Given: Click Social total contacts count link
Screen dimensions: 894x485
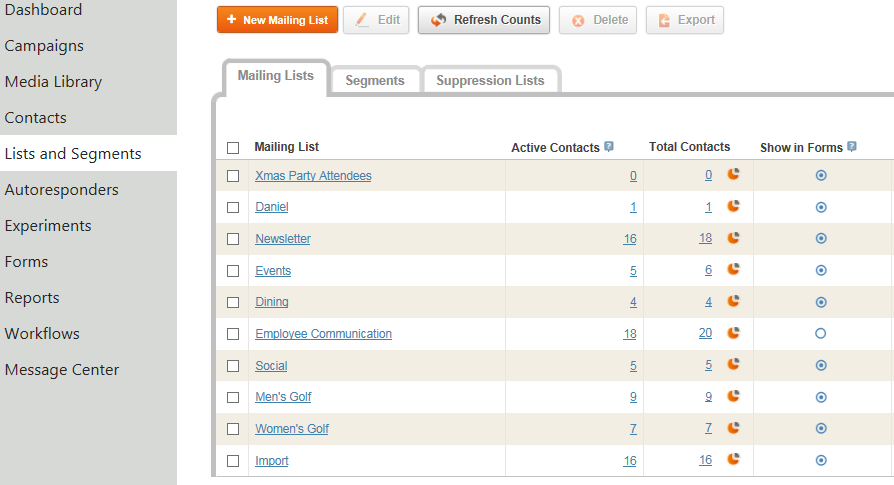Looking at the screenshot, I should (x=708, y=366).
